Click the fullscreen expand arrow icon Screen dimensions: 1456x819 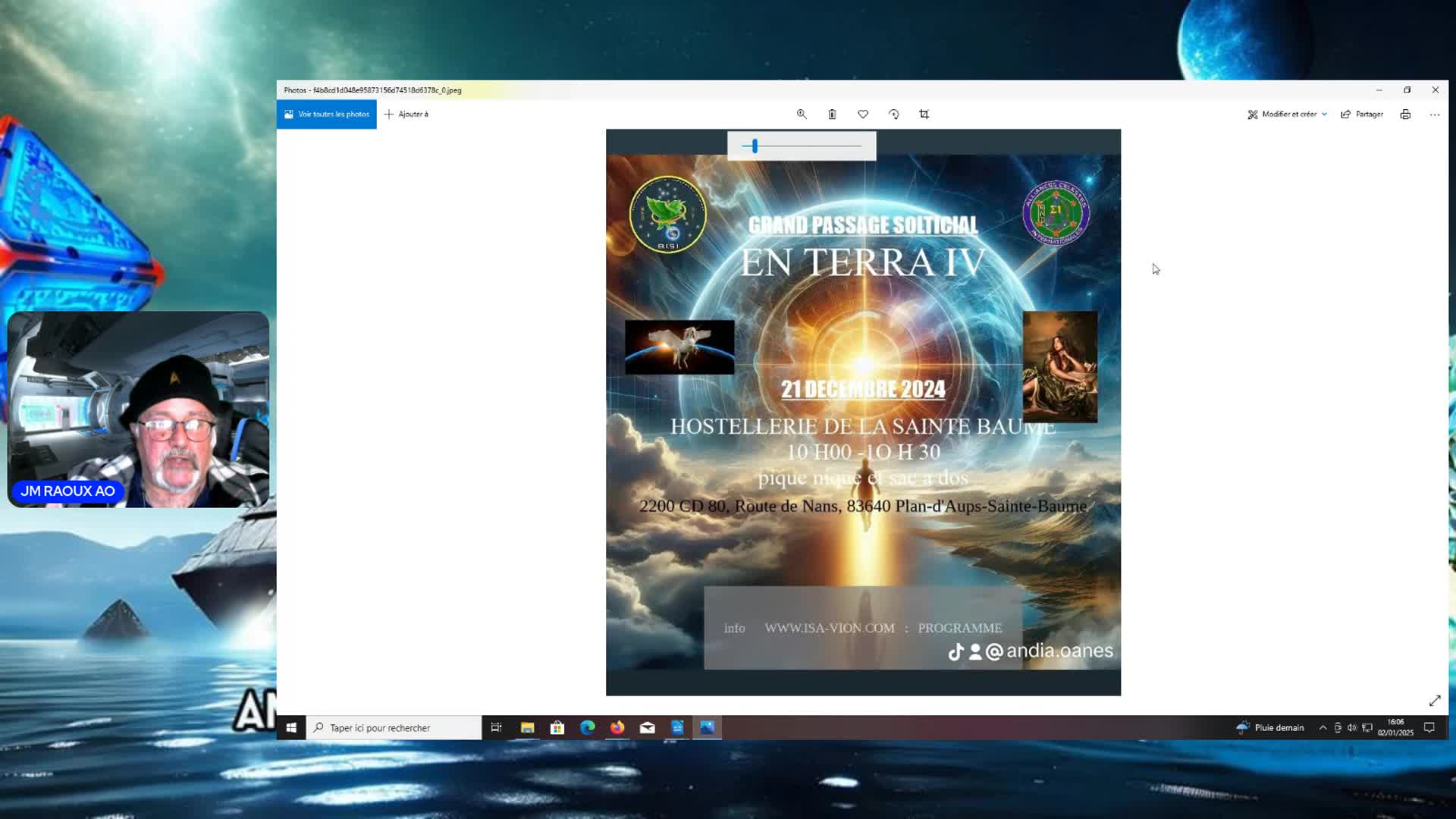1435,701
